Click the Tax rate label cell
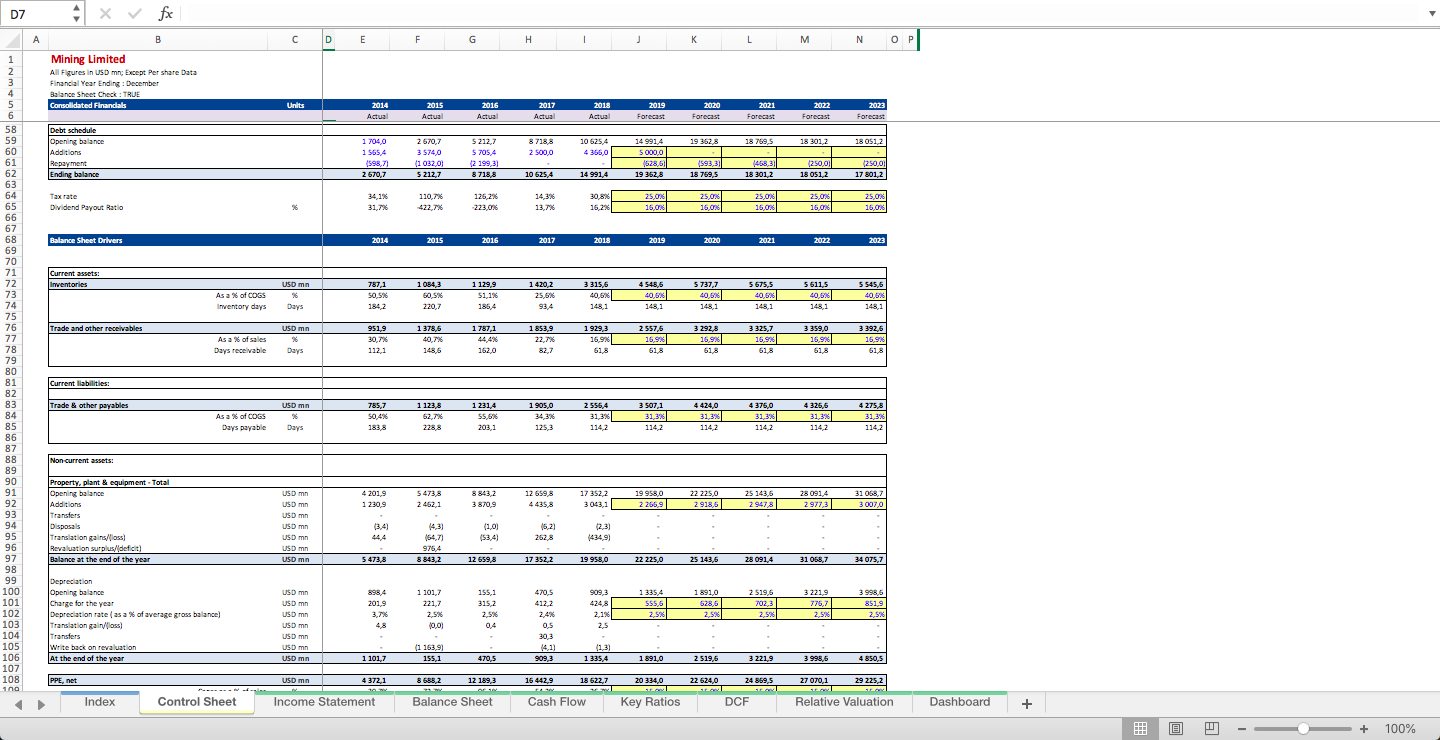Screen dimensions: 1440x740 [x=64, y=197]
